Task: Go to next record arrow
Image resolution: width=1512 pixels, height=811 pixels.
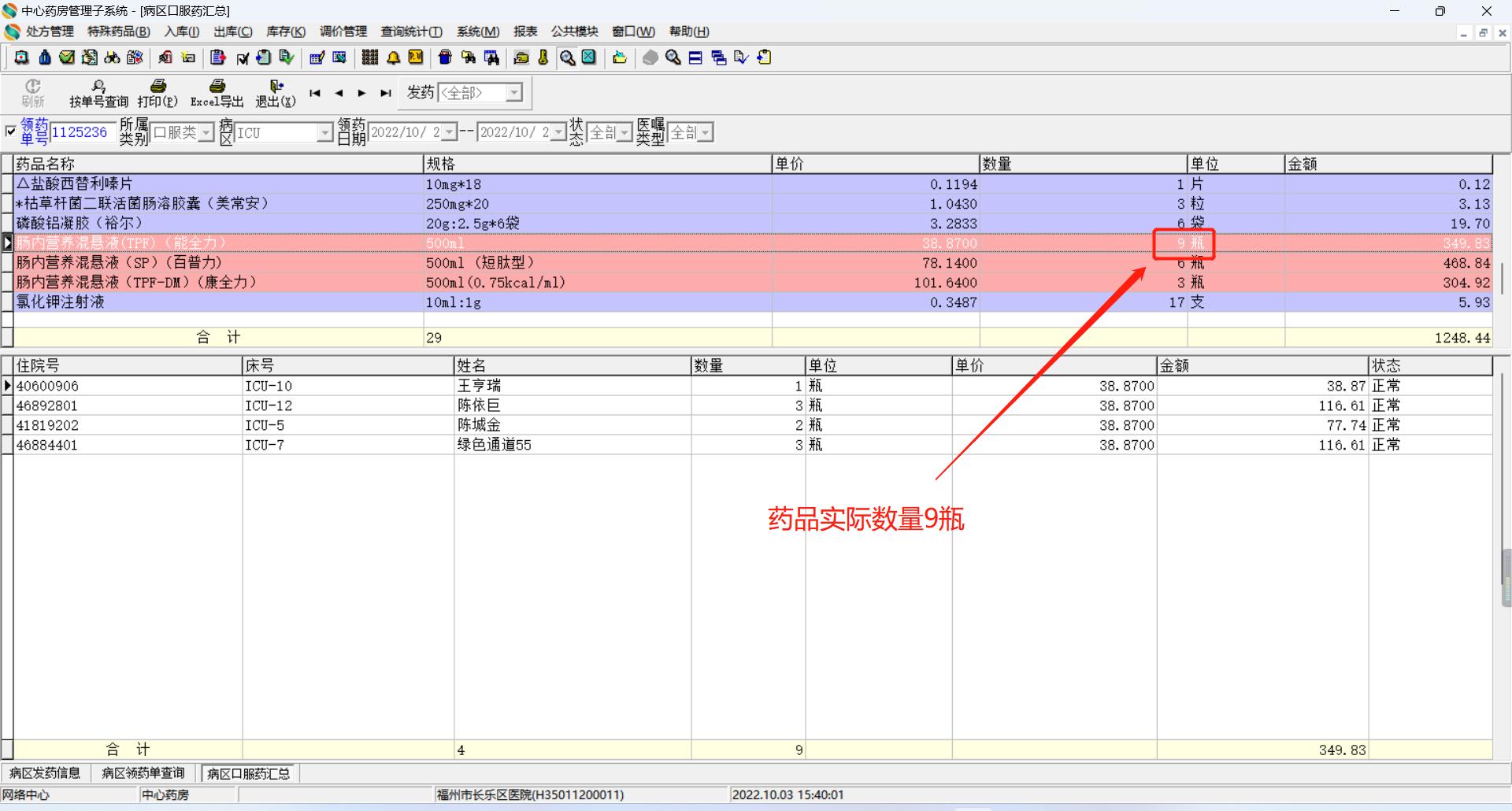Action: 361,93
